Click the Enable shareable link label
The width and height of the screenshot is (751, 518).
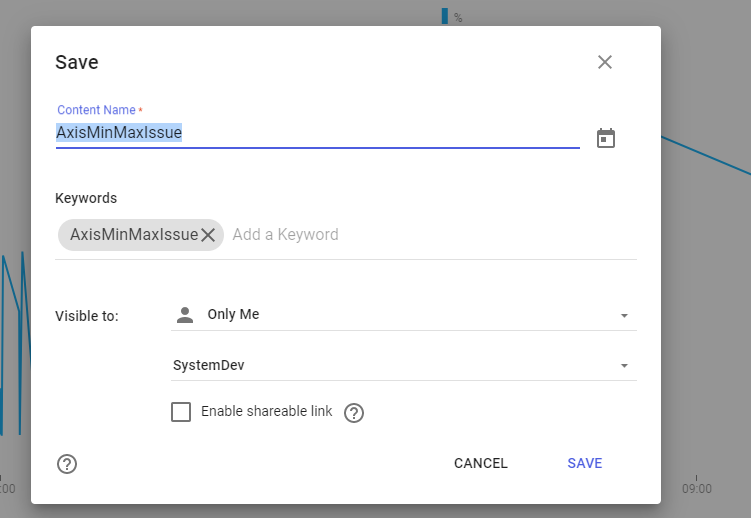coord(267,411)
